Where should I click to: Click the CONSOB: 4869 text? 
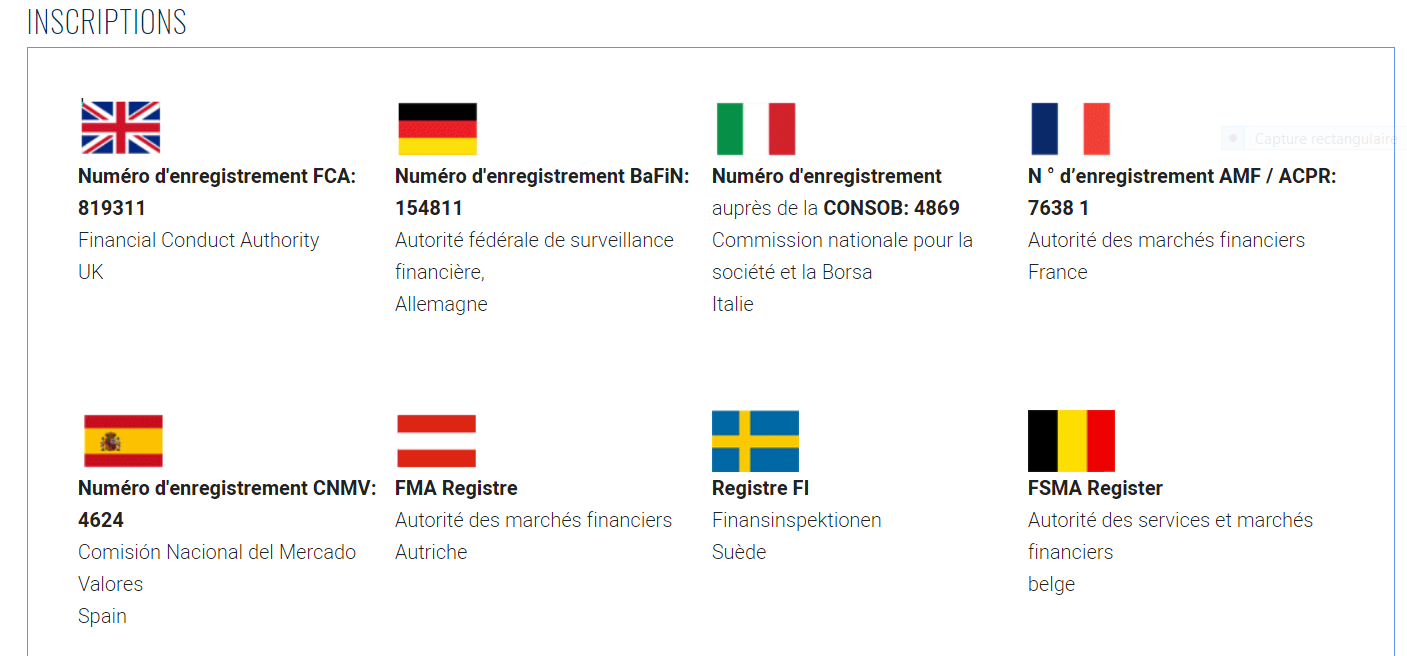[x=891, y=209]
